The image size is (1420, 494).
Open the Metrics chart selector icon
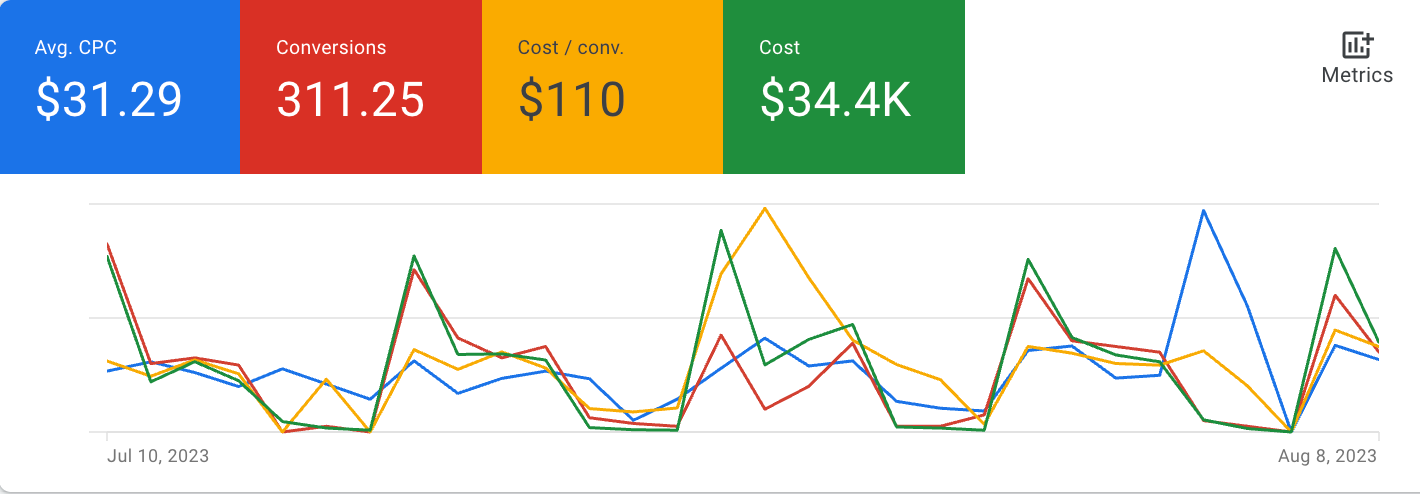tap(1357, 45)
